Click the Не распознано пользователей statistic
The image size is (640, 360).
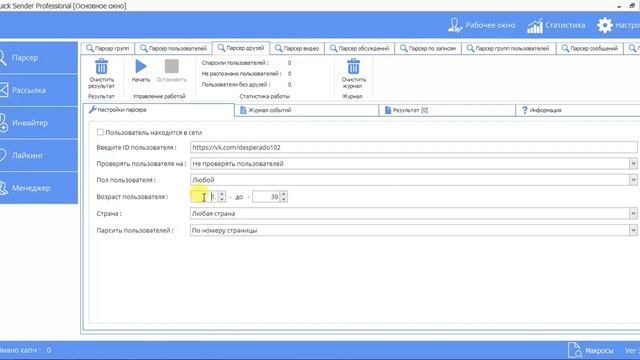tap(246, 73)
